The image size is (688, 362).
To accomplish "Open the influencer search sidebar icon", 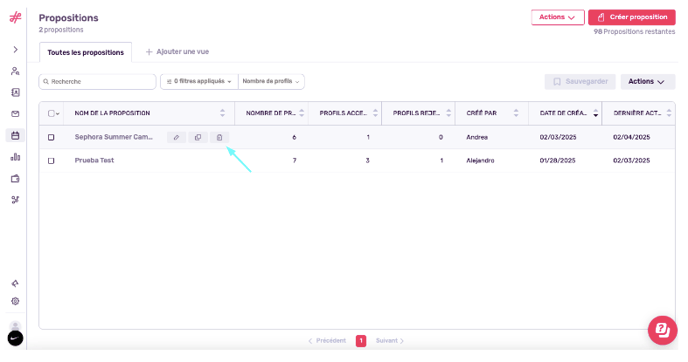I will click(15, 71).
